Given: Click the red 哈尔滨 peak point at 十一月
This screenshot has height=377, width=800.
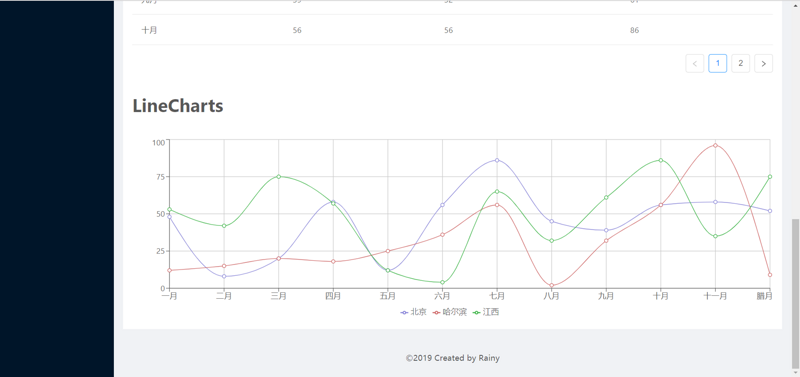Looking at the screenshot, I should (715, 145).
